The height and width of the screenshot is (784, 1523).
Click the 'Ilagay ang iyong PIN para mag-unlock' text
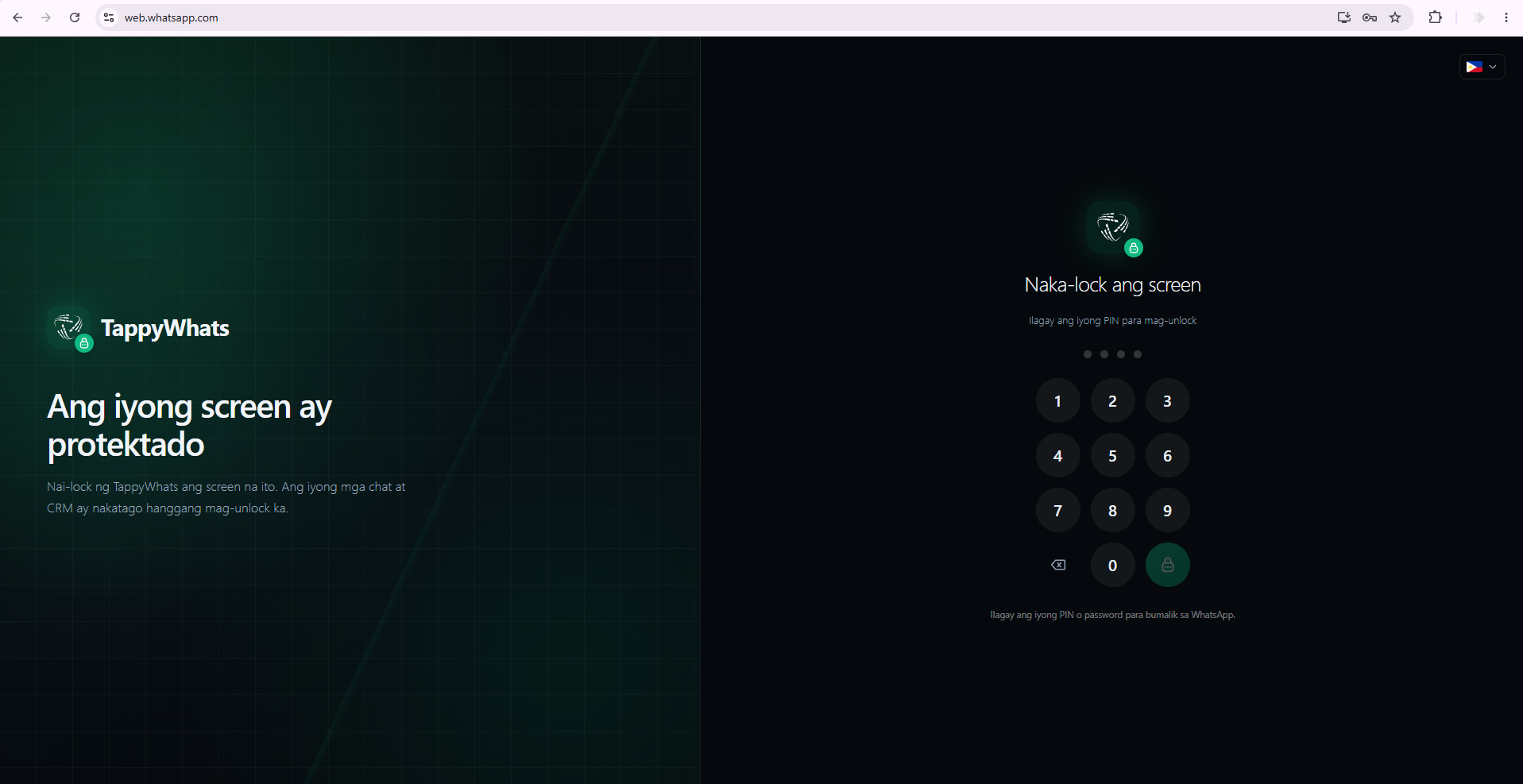1112,321
